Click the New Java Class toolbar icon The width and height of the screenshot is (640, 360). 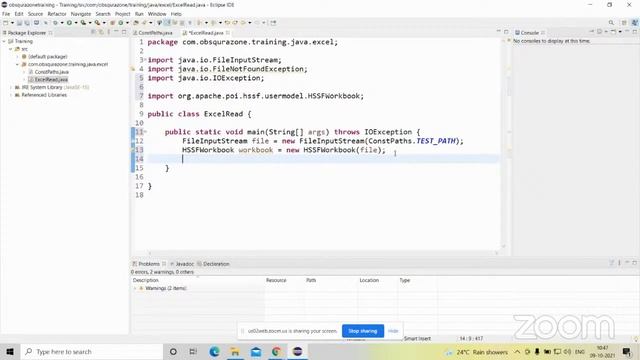[120, 23]
